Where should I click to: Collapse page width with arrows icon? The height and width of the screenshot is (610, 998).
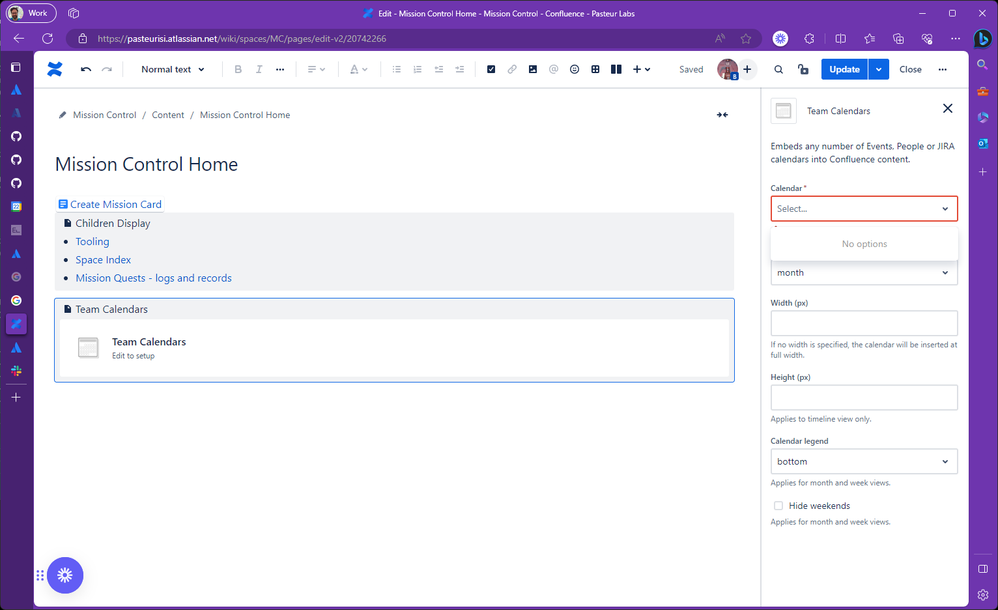(x=722, y=115)
